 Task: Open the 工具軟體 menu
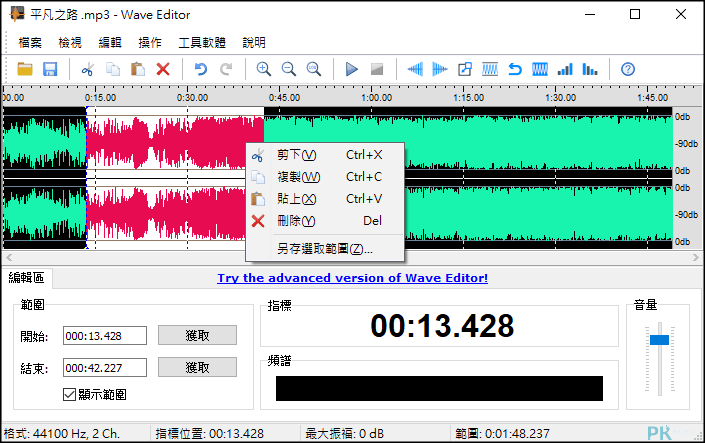(202, 43)
